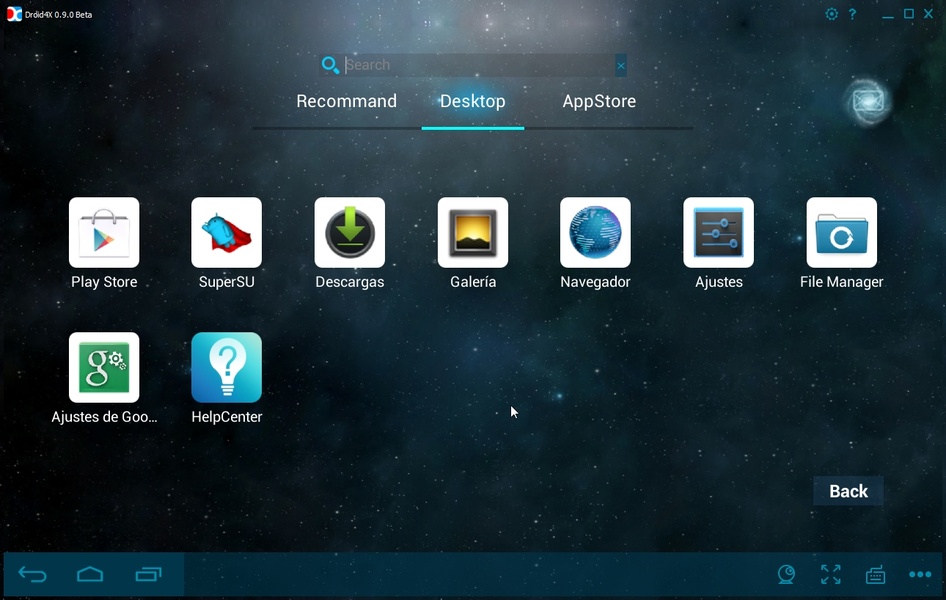The image size is (946, 600).
Task: Select the Desktop tab
Action: coord(472,101)
